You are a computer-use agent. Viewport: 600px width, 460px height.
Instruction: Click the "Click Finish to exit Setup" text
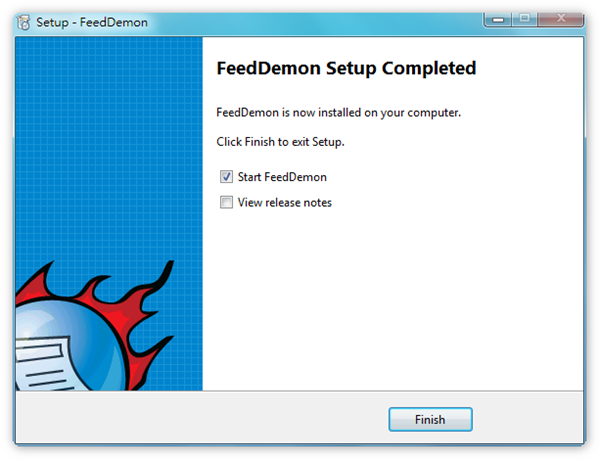point(280,142)
